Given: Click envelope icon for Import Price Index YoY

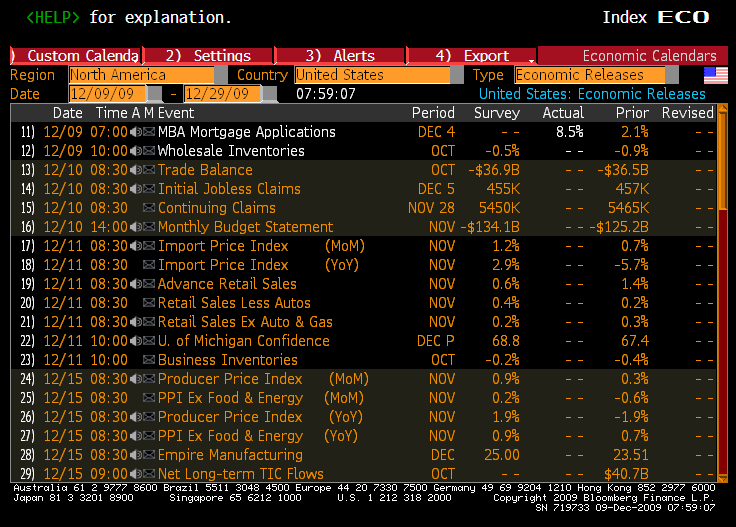Looking at the screenshot, I should click(x=149, y=265).
